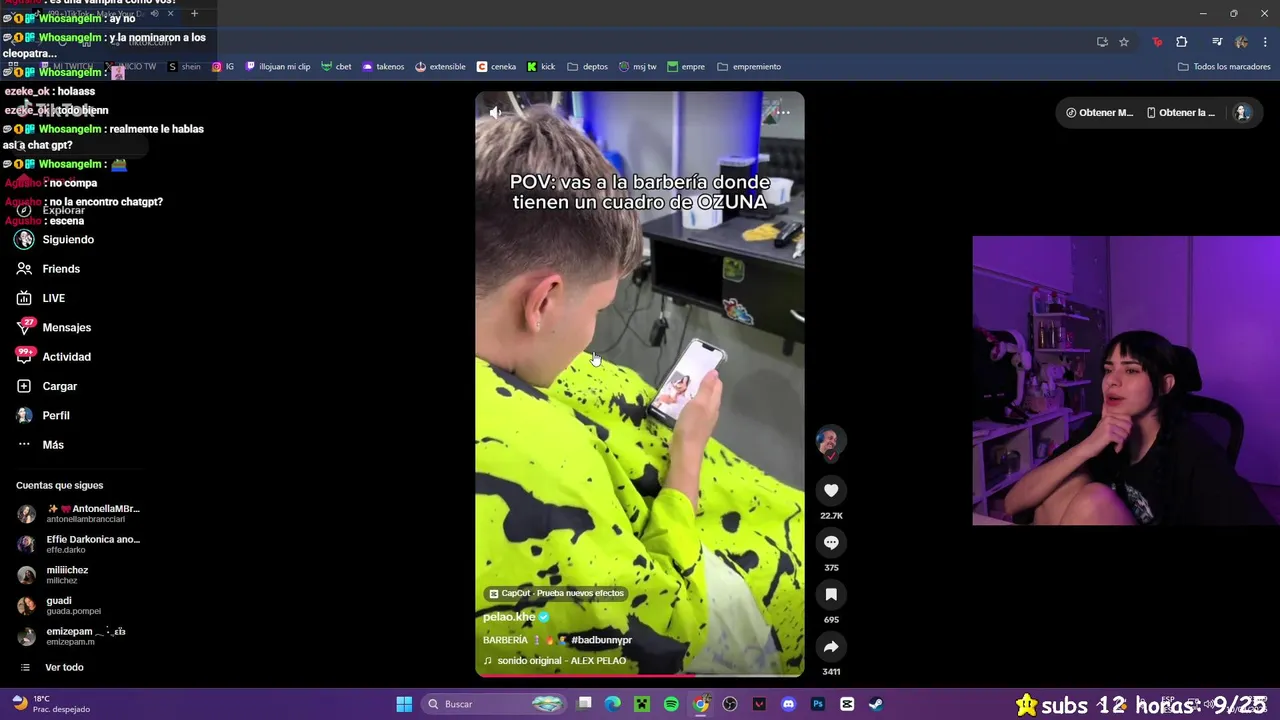This screenshot has width=1280, height=720.
Task: Open the empre bookmark
Action: tap(686, 67)
